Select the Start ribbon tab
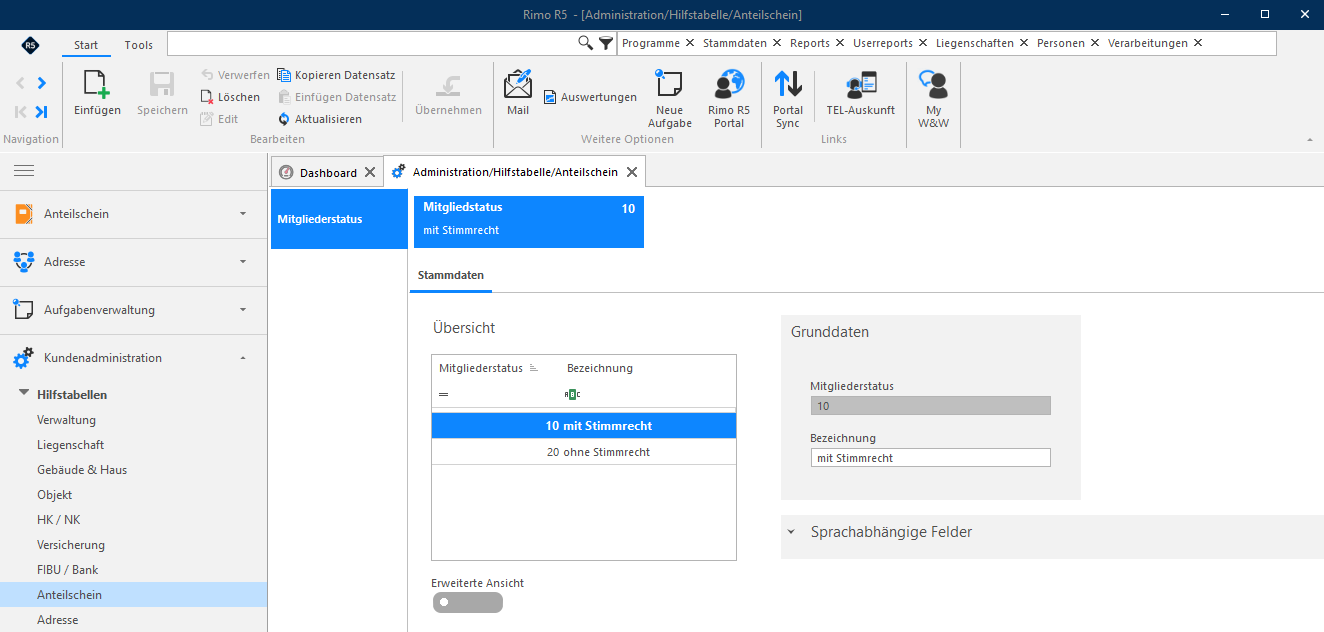The width and height of the screenshot is (1324, 632). point(86,45)
